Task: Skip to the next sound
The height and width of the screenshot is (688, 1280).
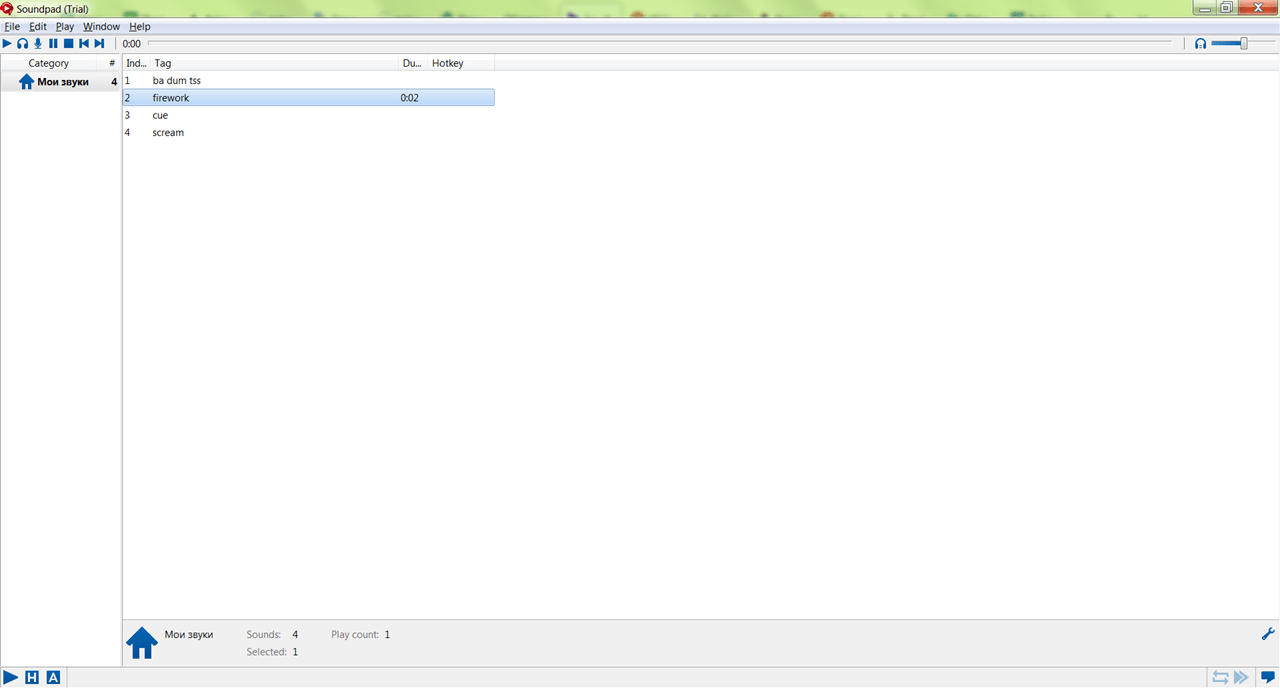Action: coord(99,44)
